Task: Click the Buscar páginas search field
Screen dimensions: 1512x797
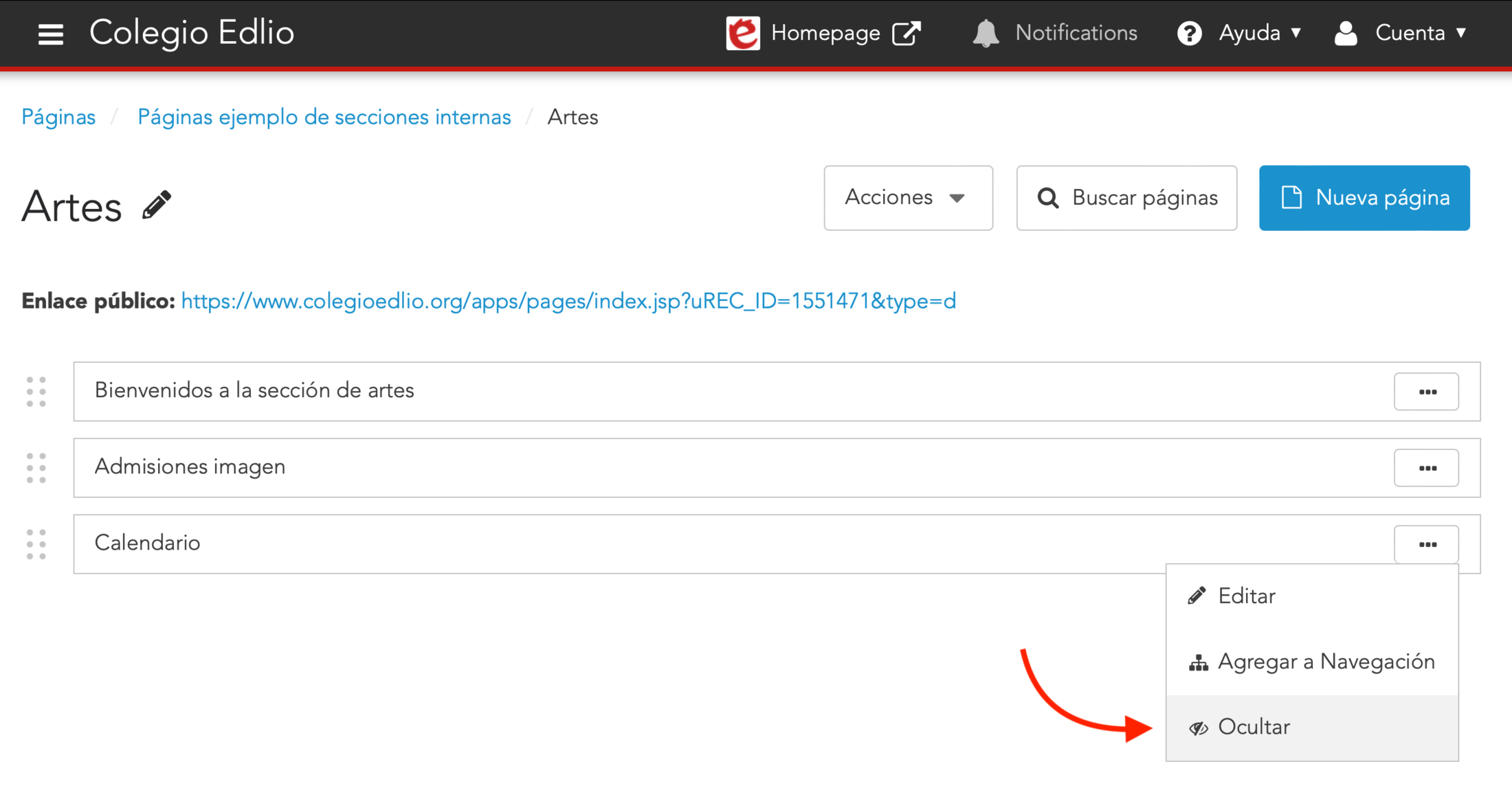Action: click(x=1126, y=198)
